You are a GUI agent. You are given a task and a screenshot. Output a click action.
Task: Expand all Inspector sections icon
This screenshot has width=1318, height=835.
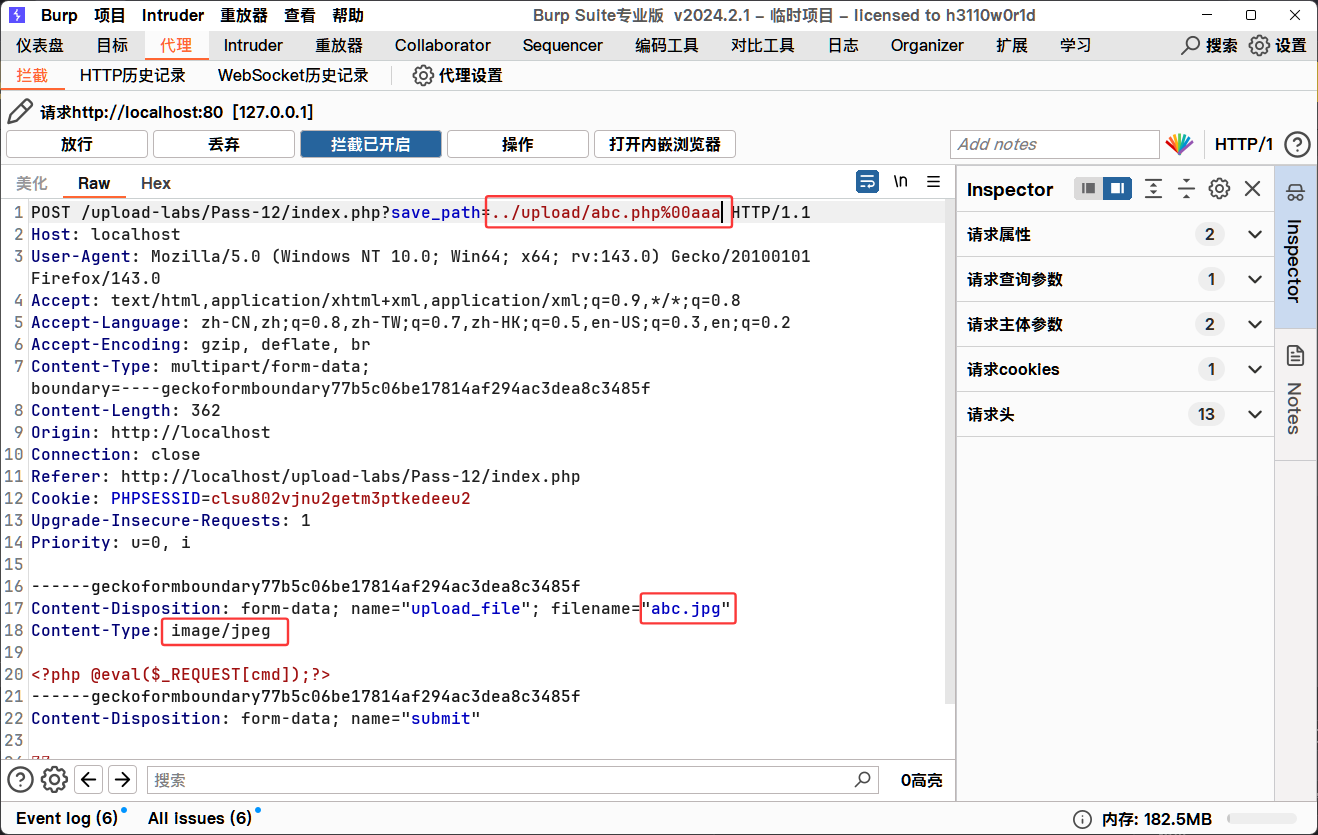(1153, 188)
